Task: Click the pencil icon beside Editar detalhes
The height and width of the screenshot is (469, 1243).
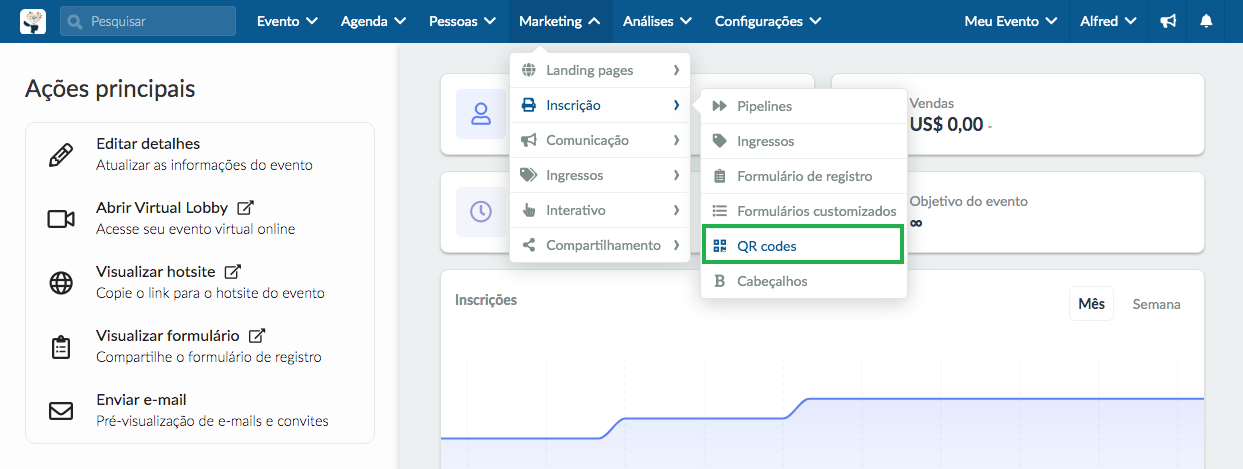Action: tap(61, 155)
